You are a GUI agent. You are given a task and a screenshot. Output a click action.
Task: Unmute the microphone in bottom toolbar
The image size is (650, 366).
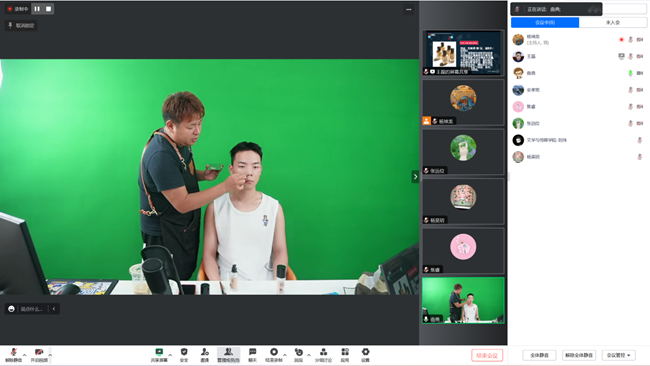click(x=13, y=355)
